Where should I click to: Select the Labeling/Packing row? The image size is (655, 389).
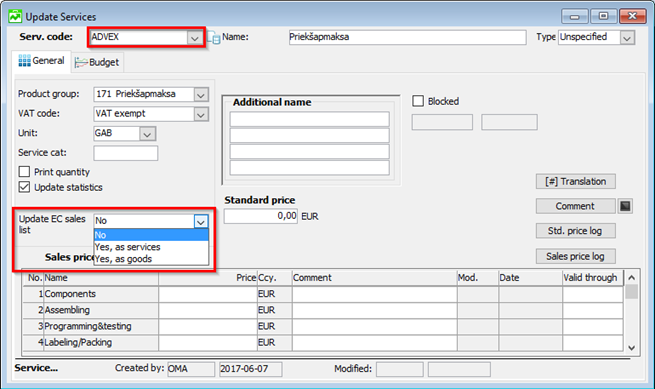[323, 343]
